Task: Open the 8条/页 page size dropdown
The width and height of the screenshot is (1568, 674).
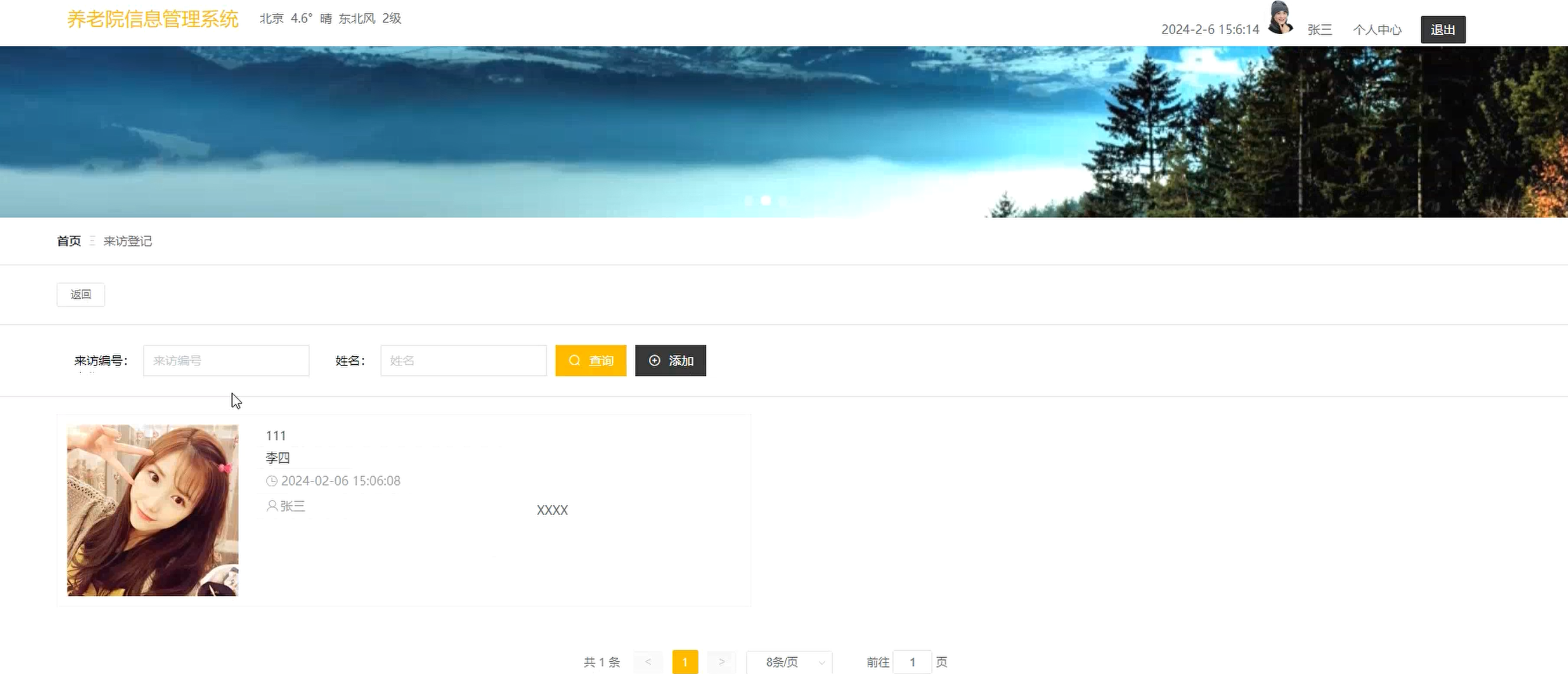Action: point(789,662)
